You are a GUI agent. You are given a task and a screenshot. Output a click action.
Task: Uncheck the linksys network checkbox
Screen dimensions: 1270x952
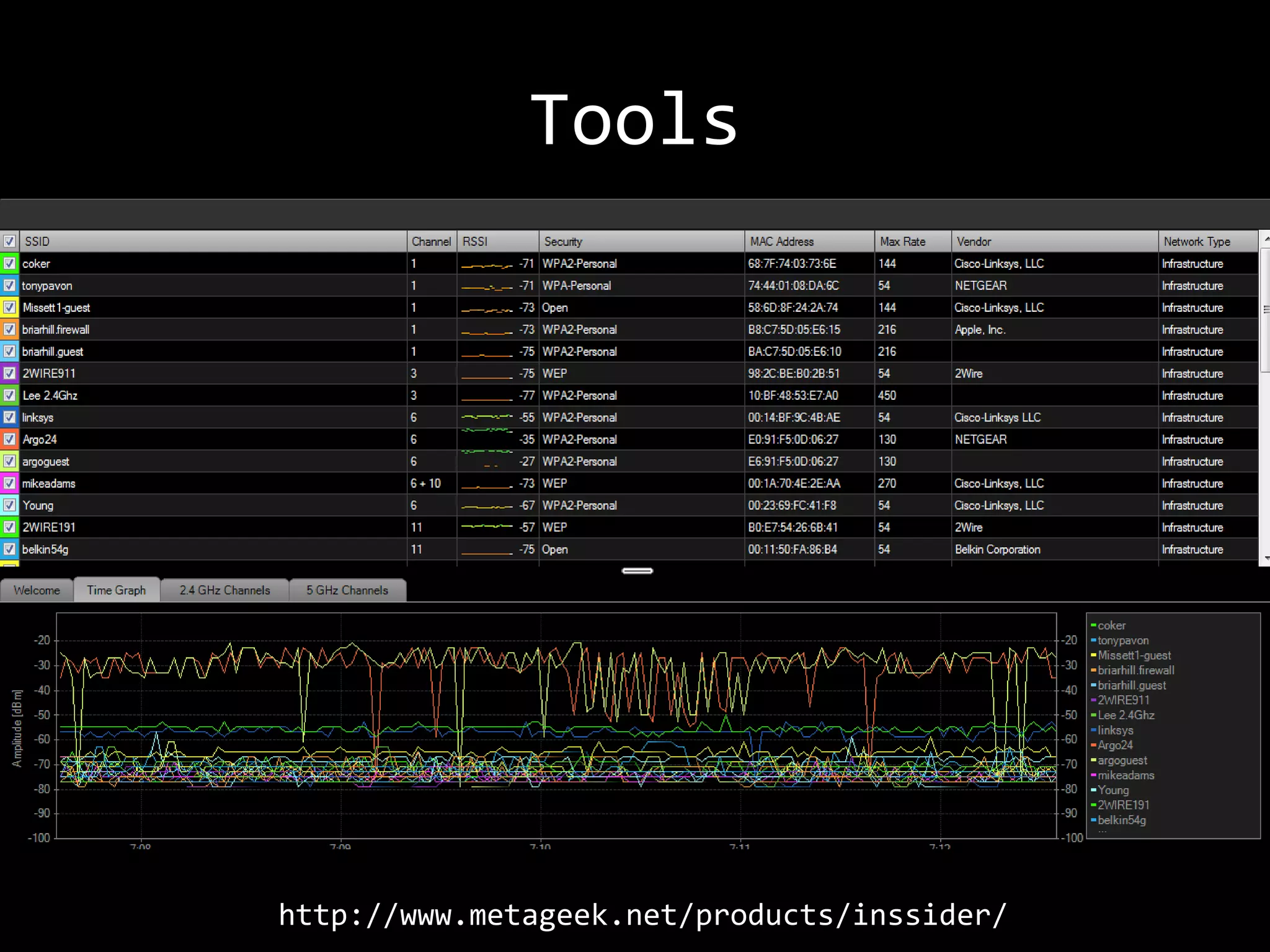pos(9,417)
